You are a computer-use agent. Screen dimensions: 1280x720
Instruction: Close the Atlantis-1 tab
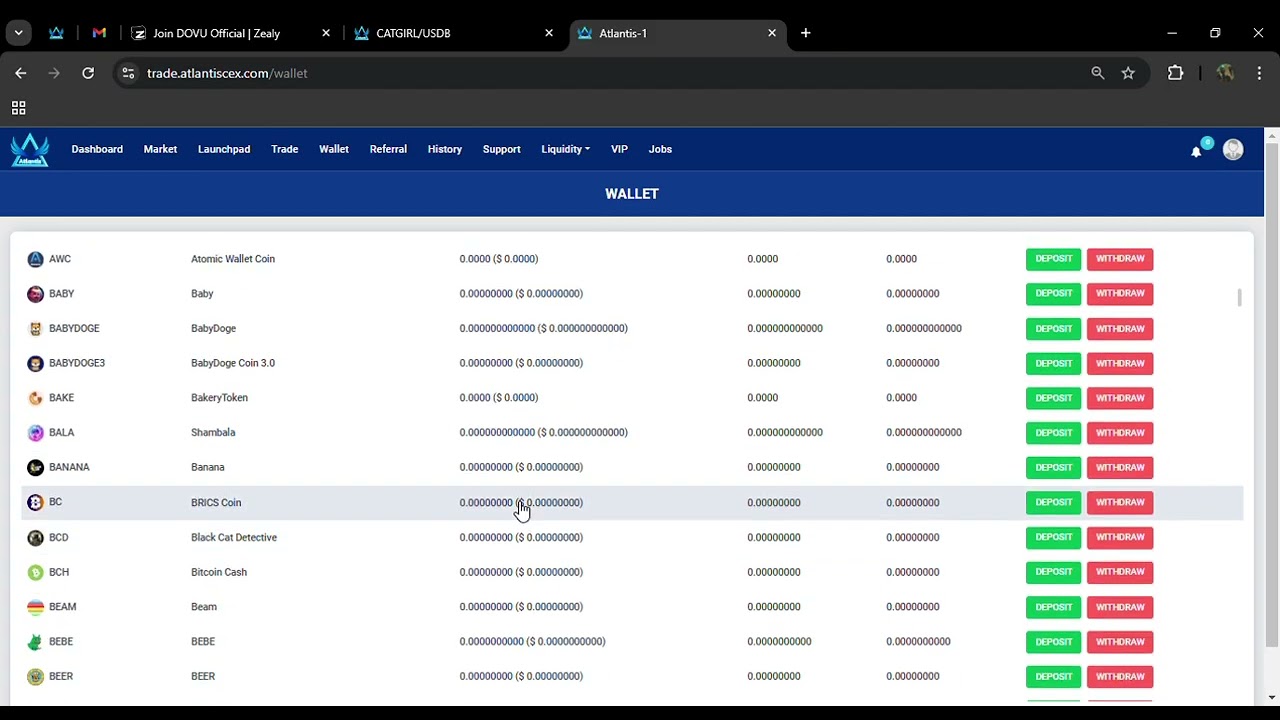(772, 33)
